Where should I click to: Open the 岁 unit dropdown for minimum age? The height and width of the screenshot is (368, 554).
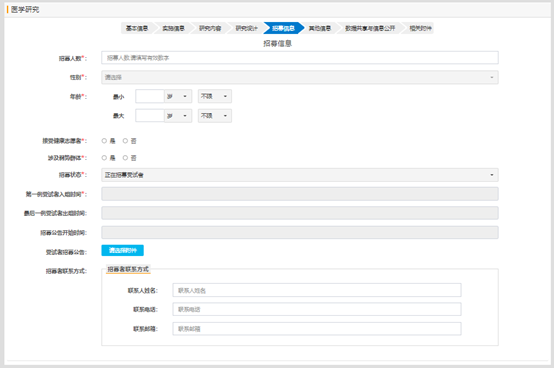pyautogui.click(x=178, y=96)
